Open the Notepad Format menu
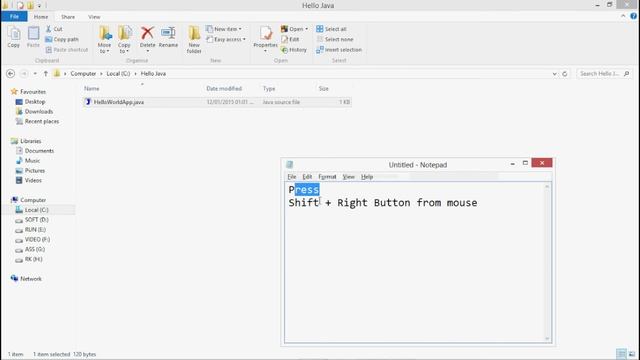 (x=327, y=177)
